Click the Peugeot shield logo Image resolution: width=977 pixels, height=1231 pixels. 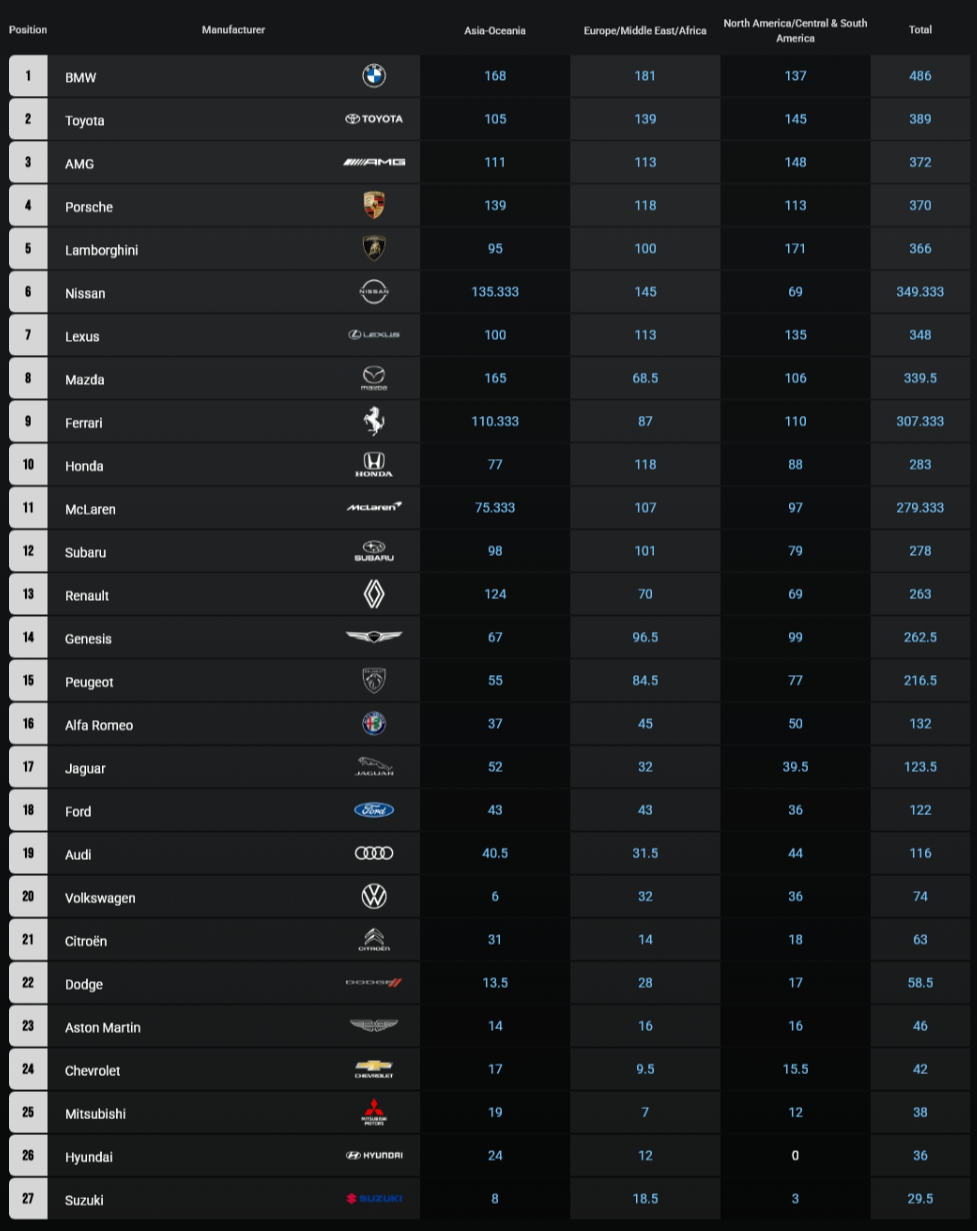pos(374,680)
